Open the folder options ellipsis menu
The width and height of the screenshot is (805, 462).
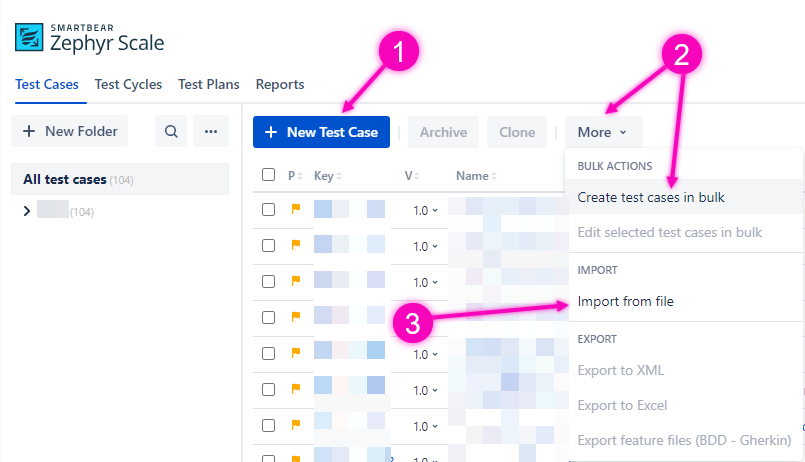210,131
